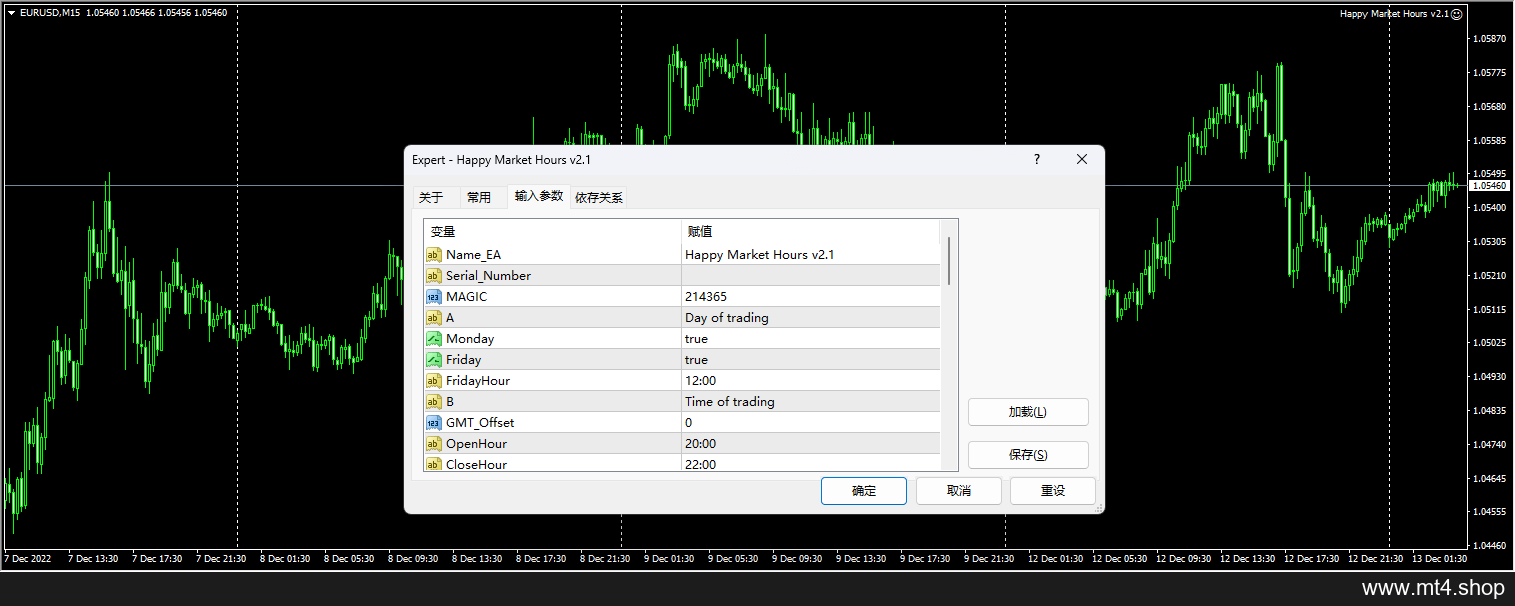Screen dimensions: 1515x606
Task: Click the MAGIC value 214365
Action: pyautogui.click(x=706, y=297)
